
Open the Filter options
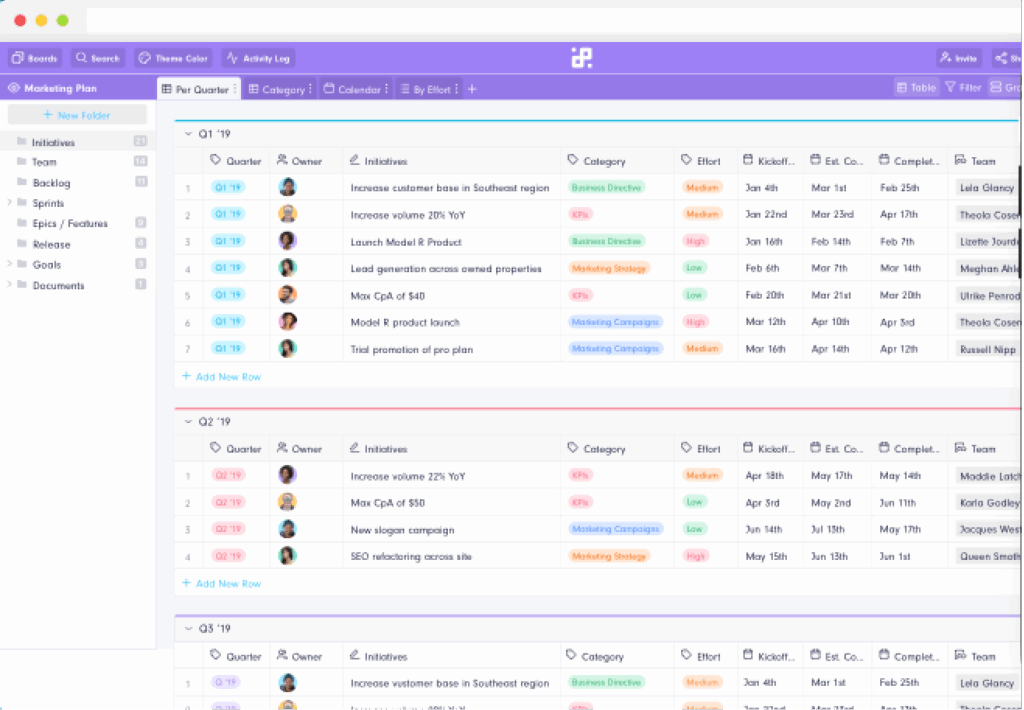(963, 88)
